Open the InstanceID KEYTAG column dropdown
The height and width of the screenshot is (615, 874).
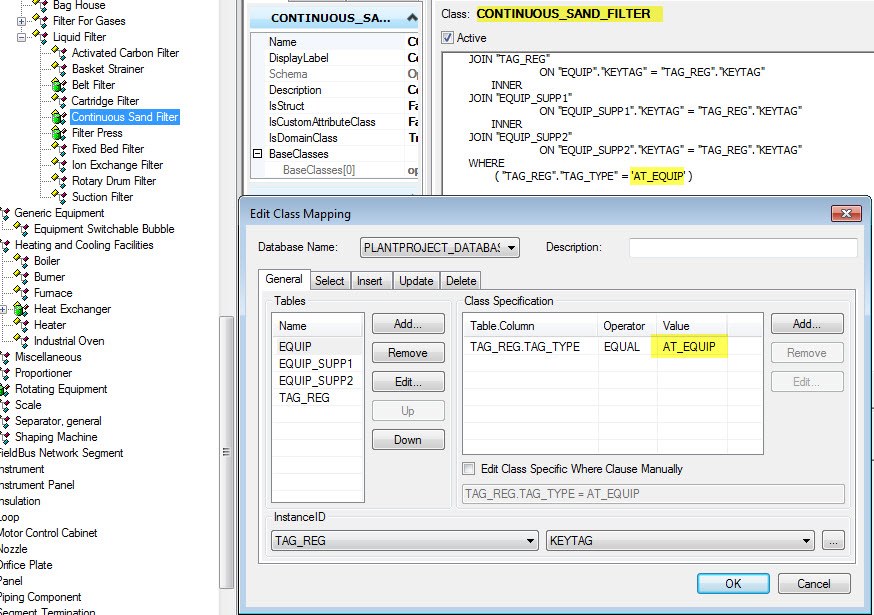[806, 541]
